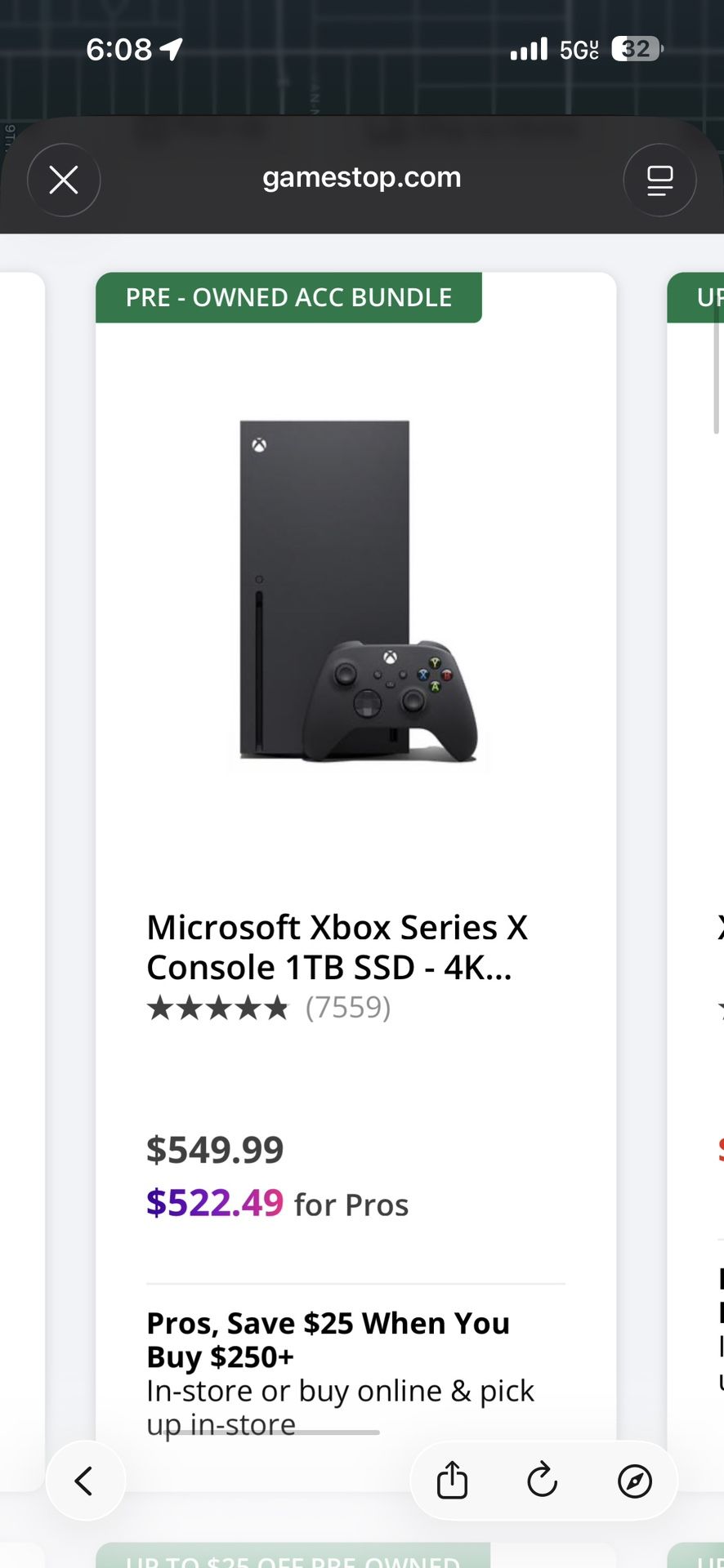This screenshot has height=1568, width=724.
Task: Tap the location services arrow in status bar
Action: [172, 49]
